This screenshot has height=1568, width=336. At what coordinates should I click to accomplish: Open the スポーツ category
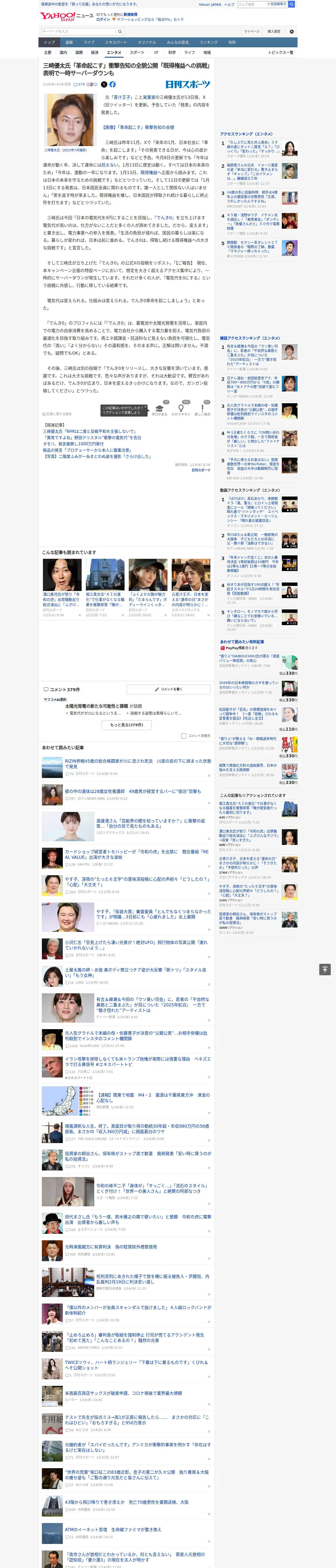(x=137, y=52)
